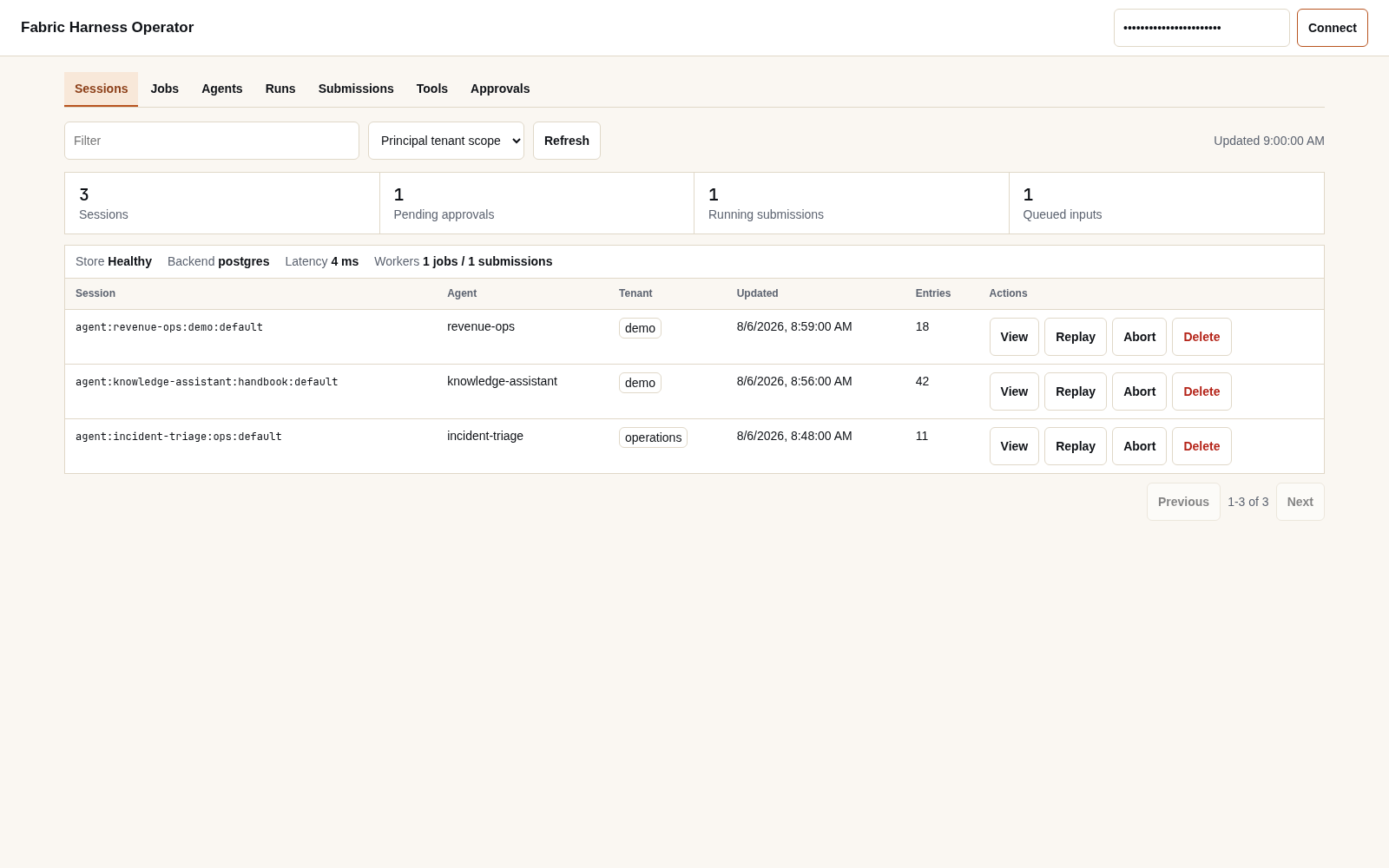This screenshot has width=1389, height=868.
Task: Click the Queued inputs stat card
Action: click(x=1167, y=203)
